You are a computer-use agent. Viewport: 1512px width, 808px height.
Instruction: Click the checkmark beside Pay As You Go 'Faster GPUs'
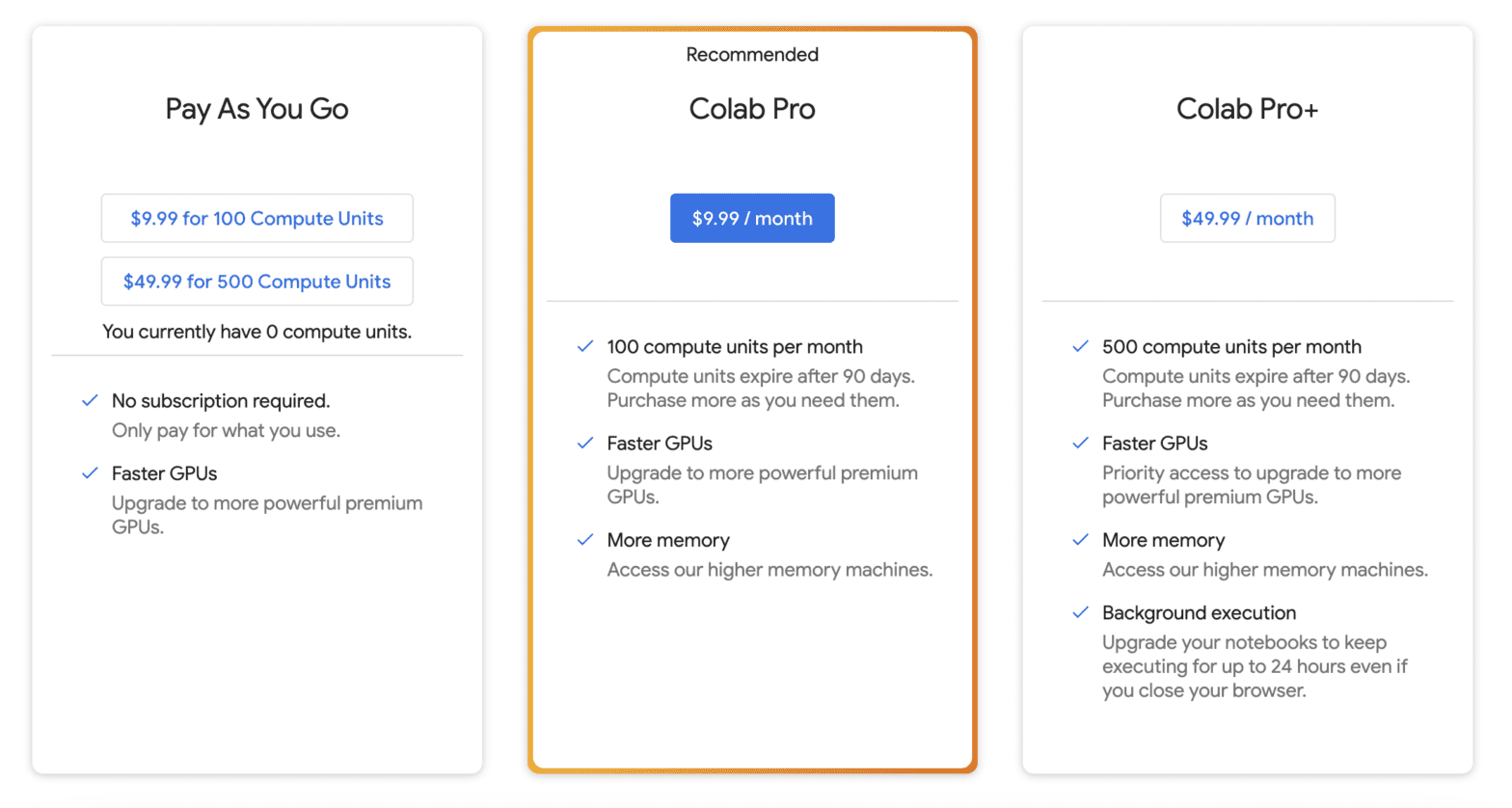90,473
